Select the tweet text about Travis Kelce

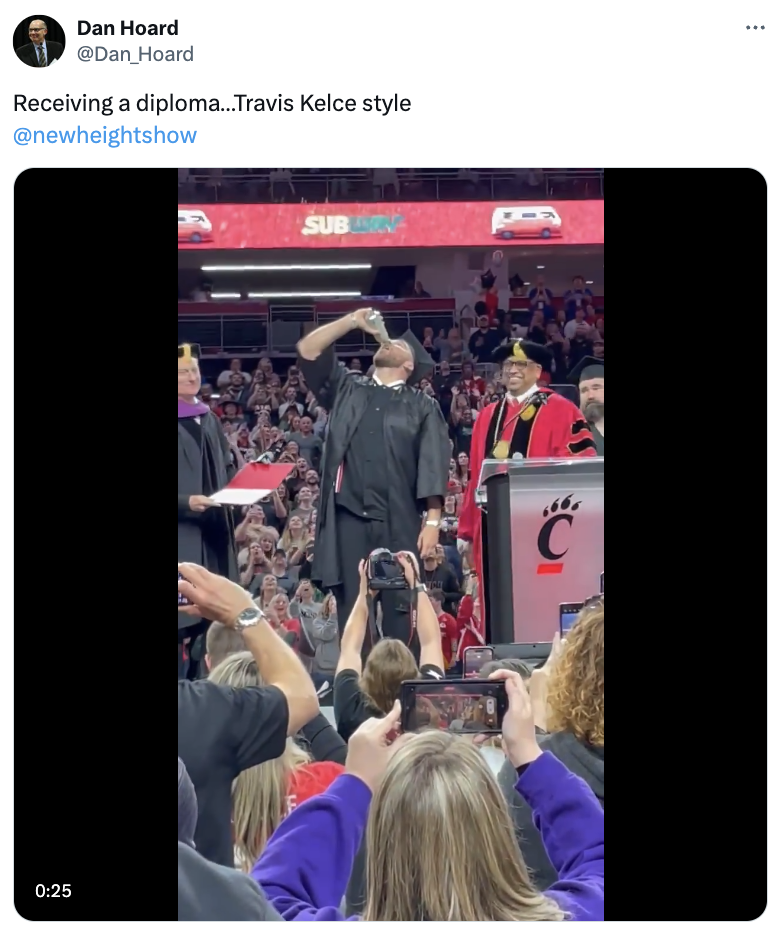(x=212, y=103)
